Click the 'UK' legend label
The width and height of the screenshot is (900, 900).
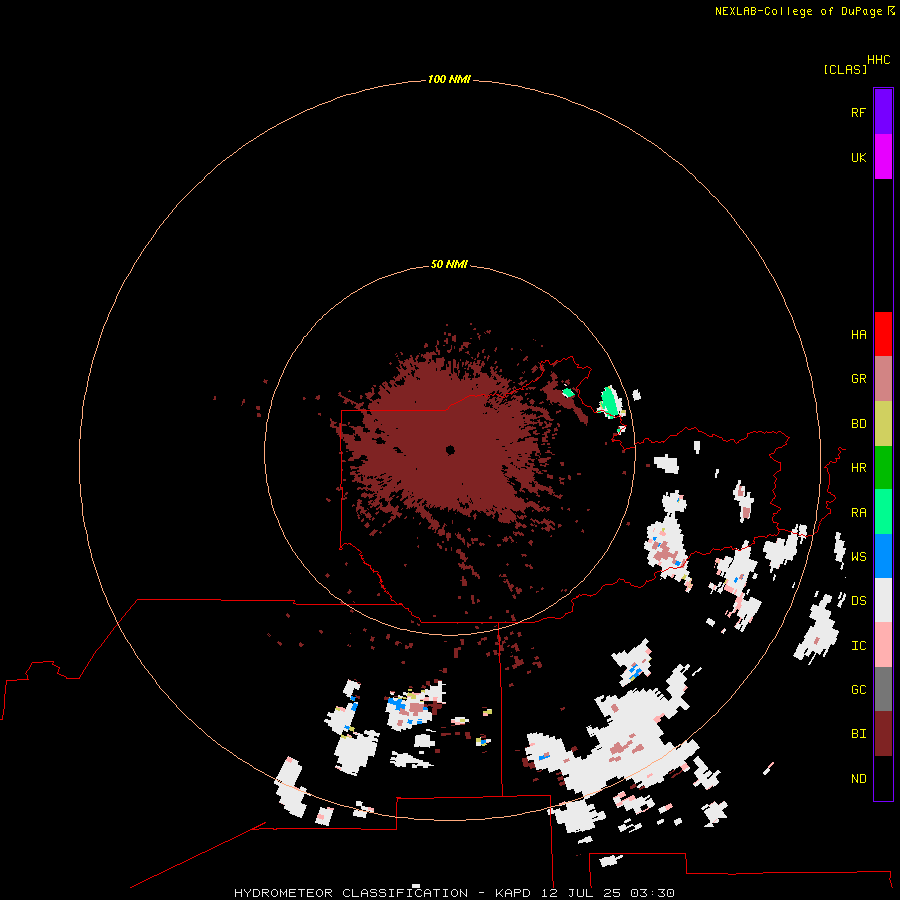click(858, 157)
